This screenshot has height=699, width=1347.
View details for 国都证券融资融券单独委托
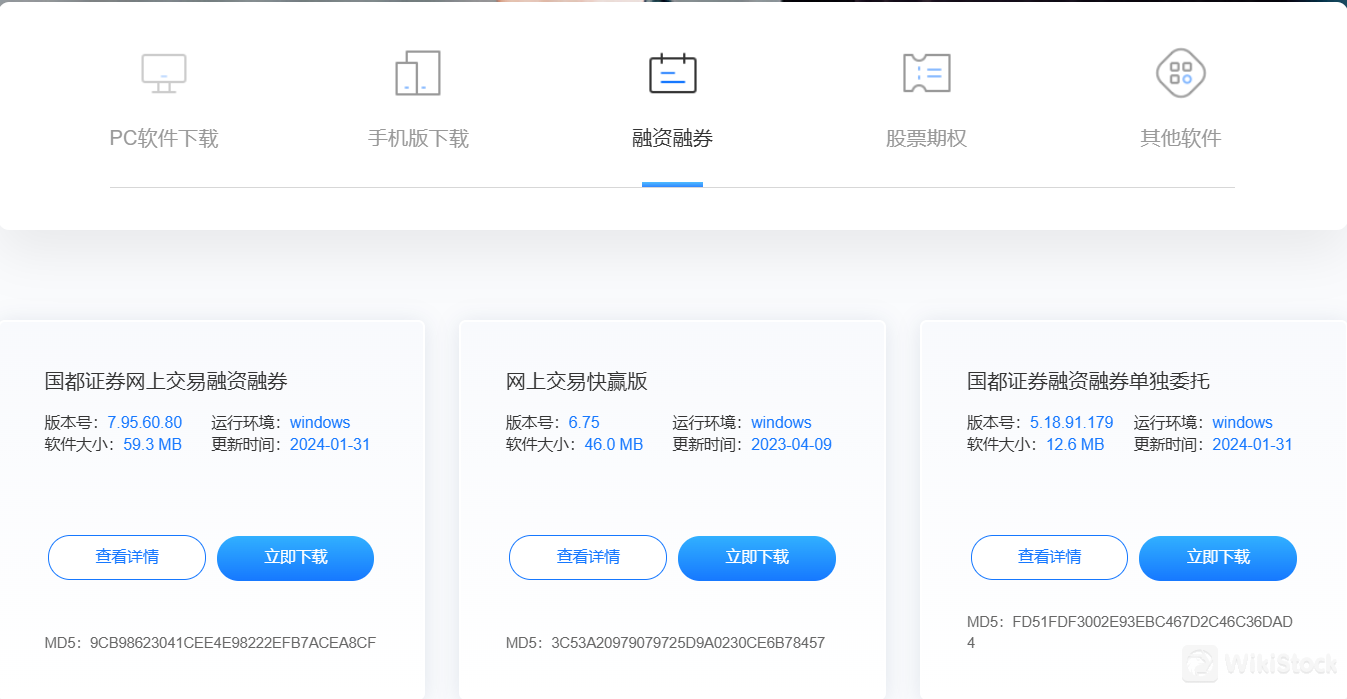click(x=1049, y=558)
